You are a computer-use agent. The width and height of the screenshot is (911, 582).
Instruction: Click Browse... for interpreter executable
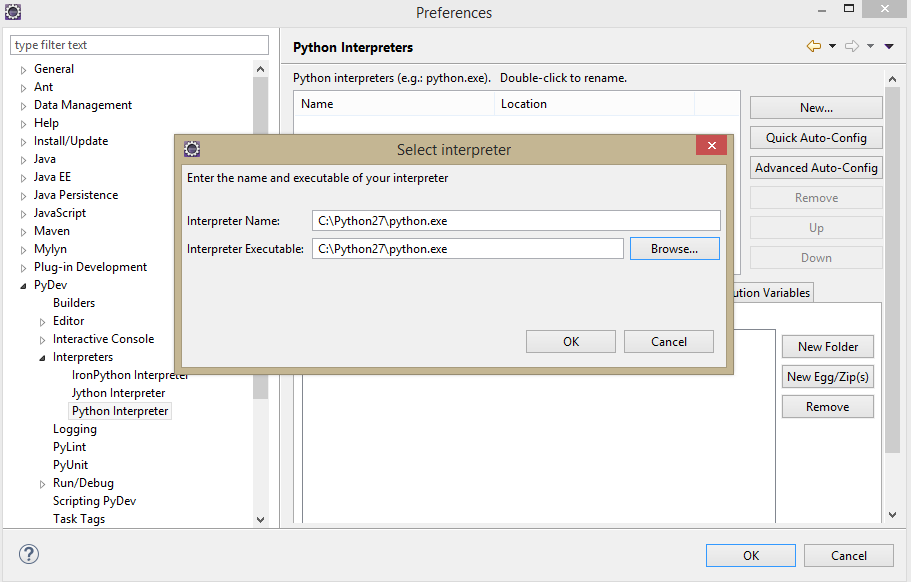click(x=675, y=249)
